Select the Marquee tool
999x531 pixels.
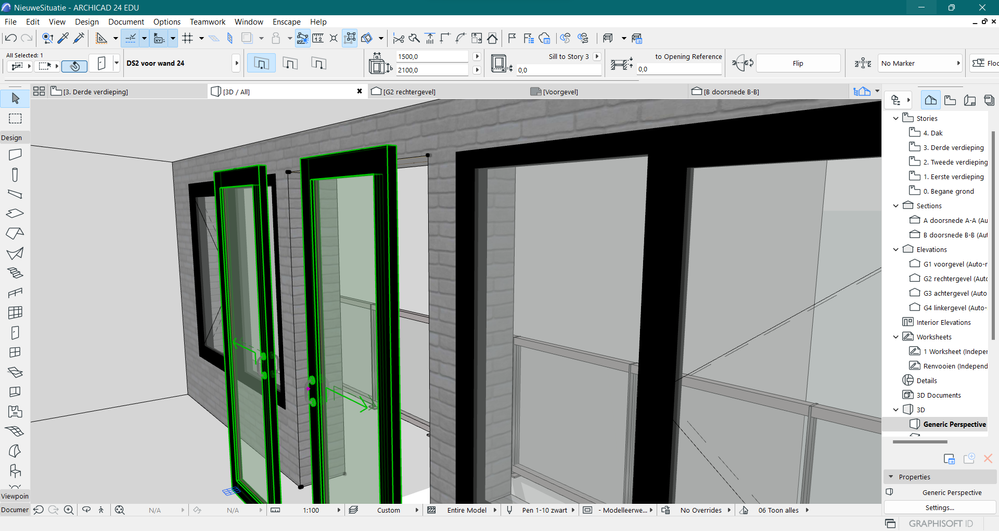(x=15, y=119)
